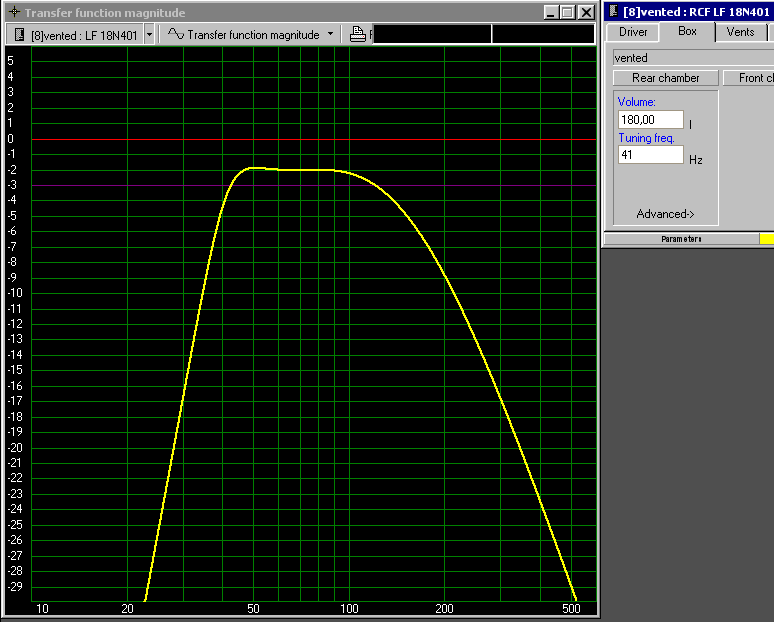The width and height of the screenshot is (774, 622).
Task: Close the Transfer function magnitude window
Action: (x=586, y=13)
